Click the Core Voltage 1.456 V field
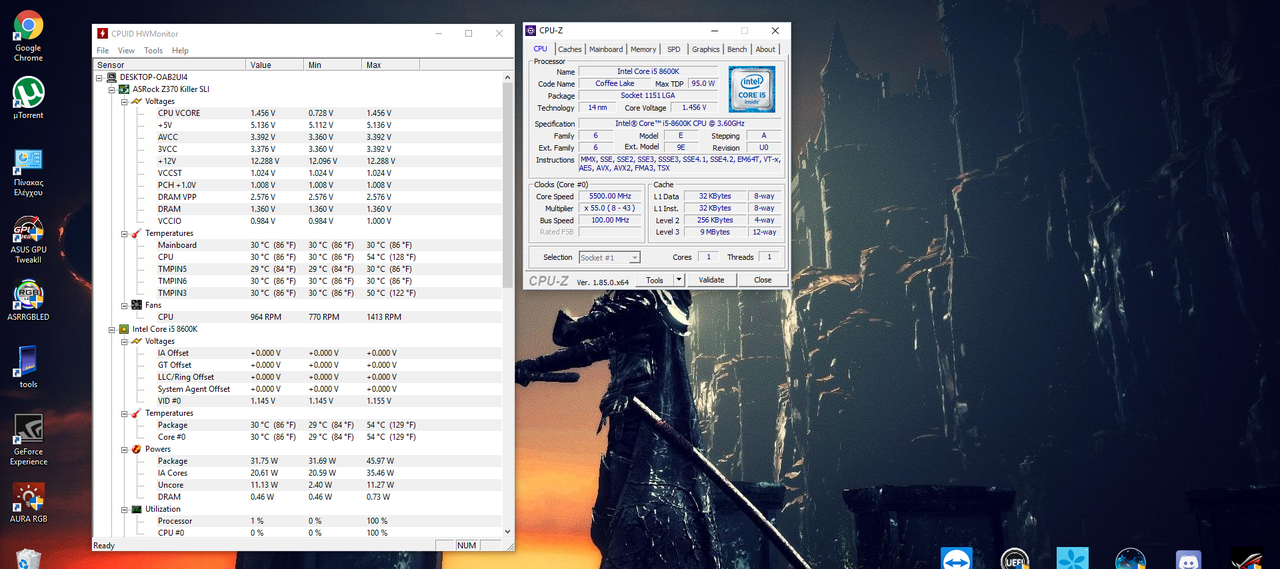The height and width of the screenshot is (569, 1280). (x=695, y=108)
